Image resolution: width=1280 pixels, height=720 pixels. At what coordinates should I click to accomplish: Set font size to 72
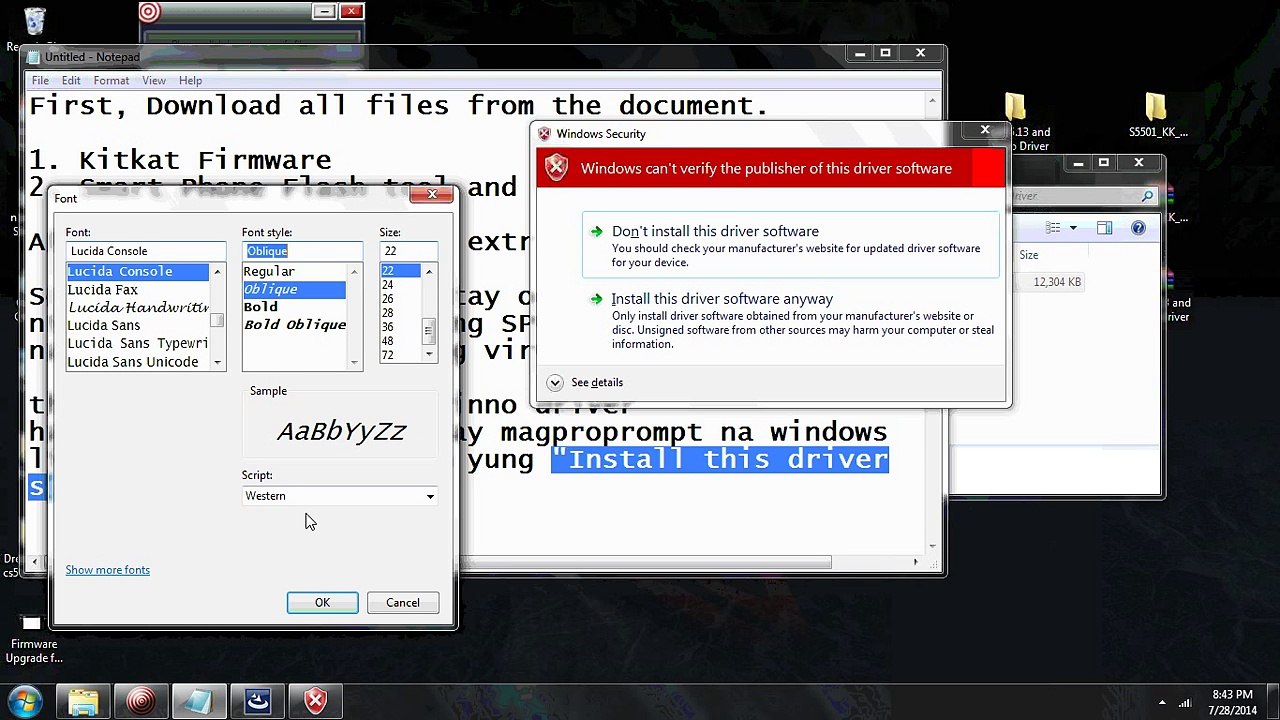[400, 355]
